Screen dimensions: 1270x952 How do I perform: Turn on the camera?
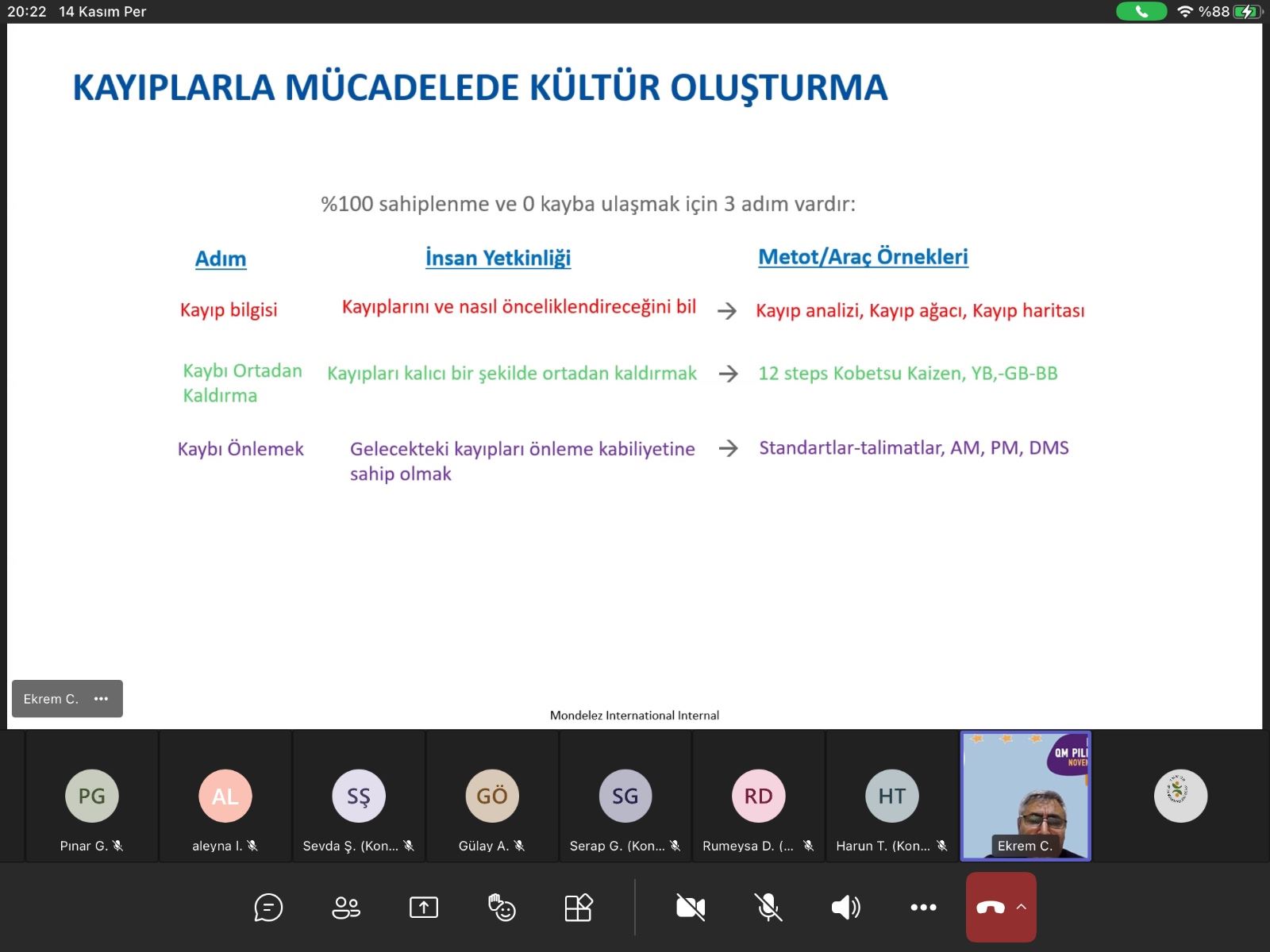[x=691, y=907]
